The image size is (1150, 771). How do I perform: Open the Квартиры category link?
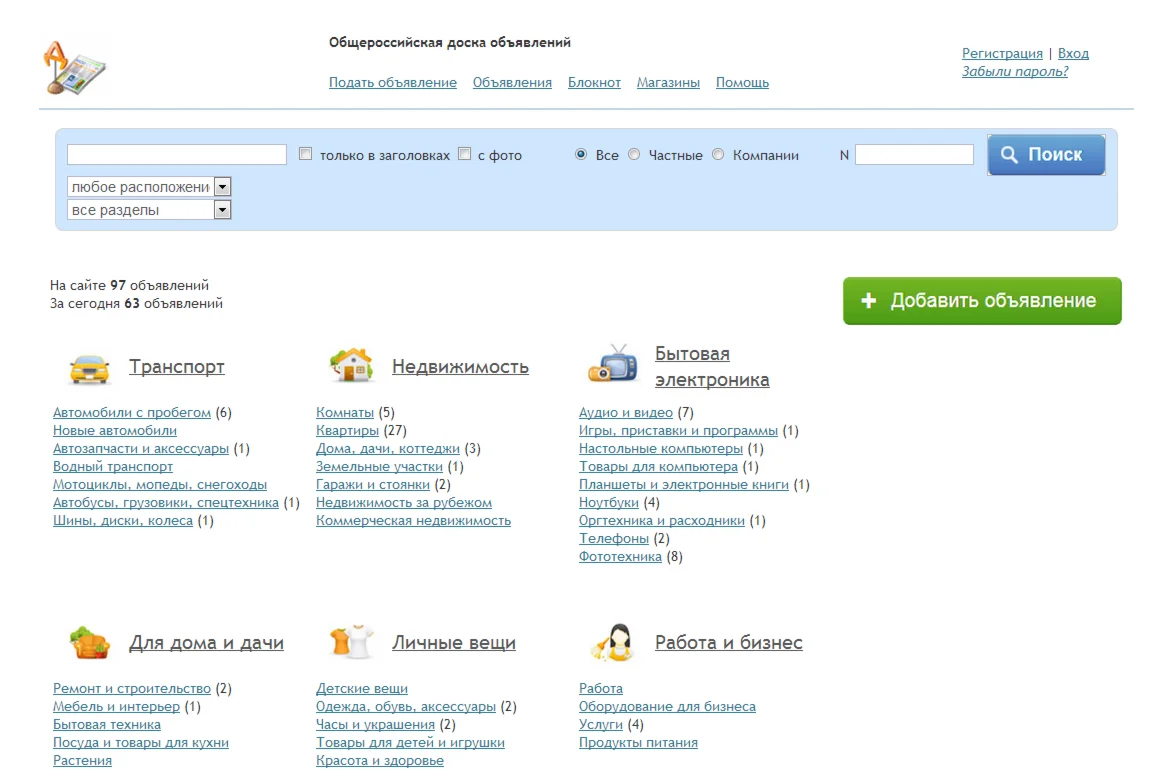pyautogui.click(x=347, y=431)
